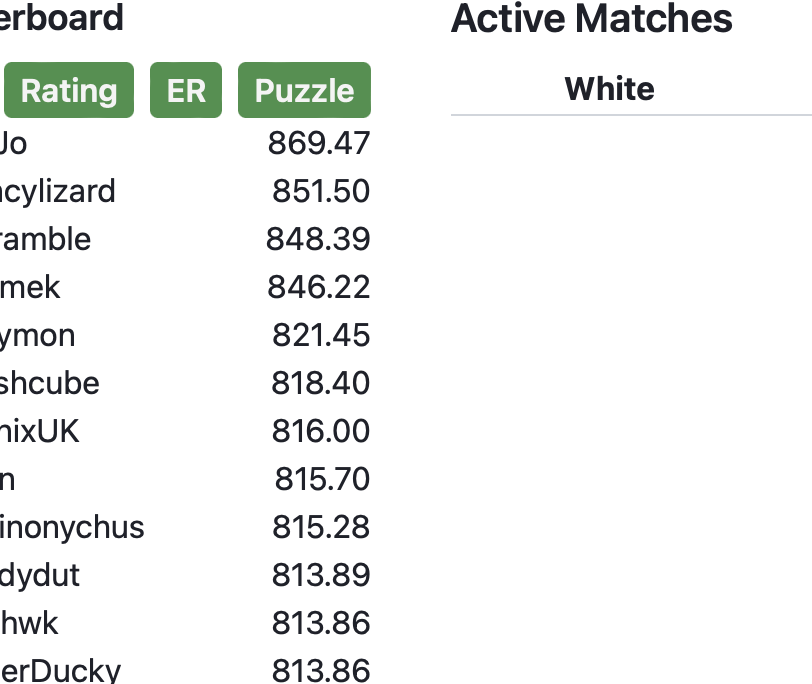
Task: Click the Active Matches heading
Action: tap(591, 19)
